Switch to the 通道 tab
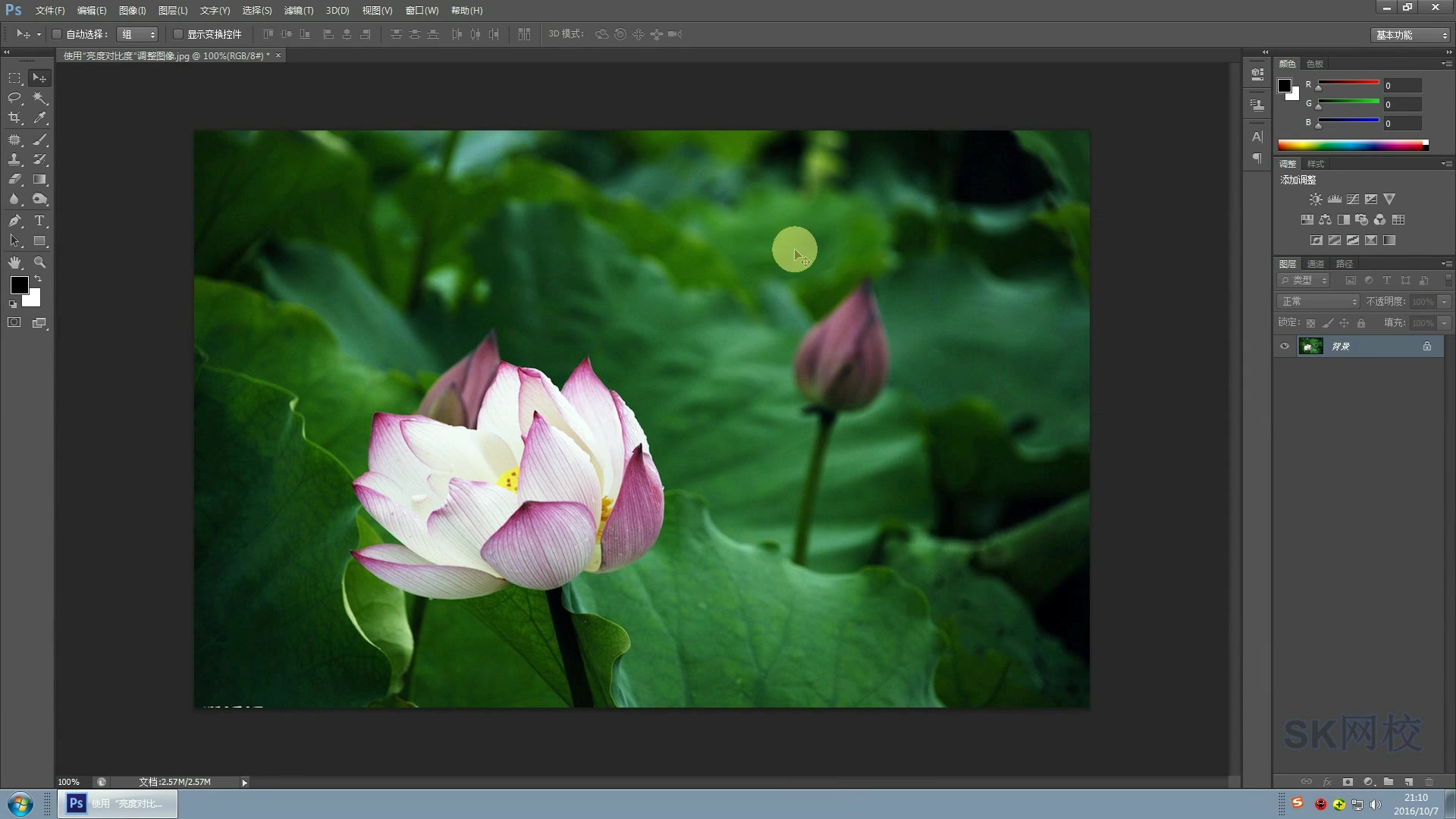Image resolution: width=1456 pixels, height=819 pixels. (x=1316, y=264)
